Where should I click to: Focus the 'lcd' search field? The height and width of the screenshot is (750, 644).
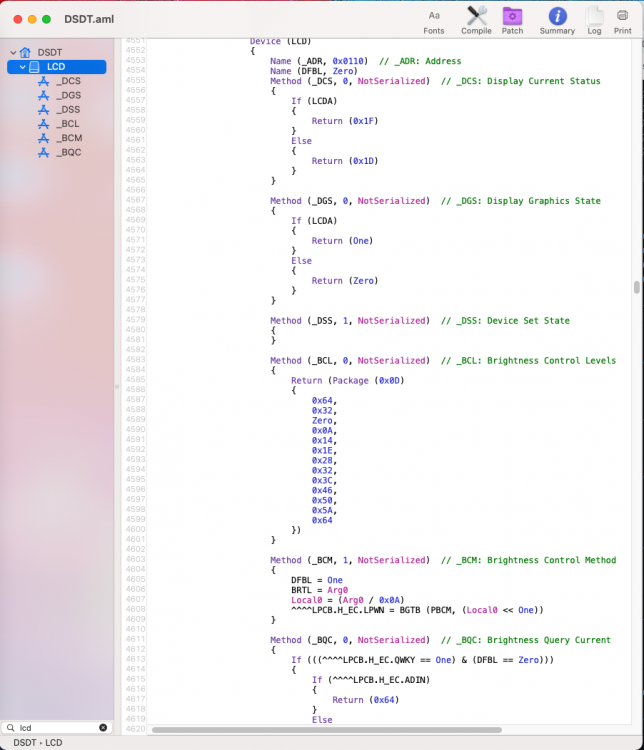56,728
